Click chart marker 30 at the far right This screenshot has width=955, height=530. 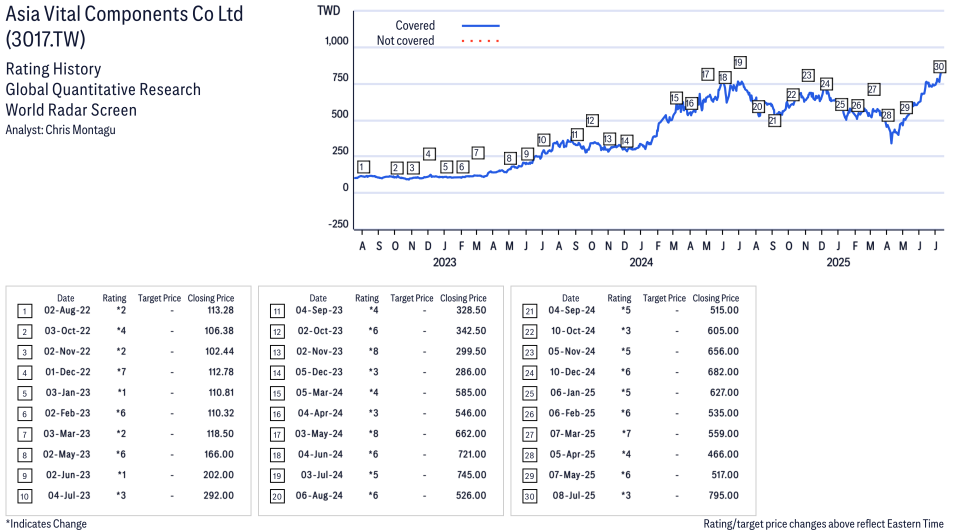click(x=939, y=67)
